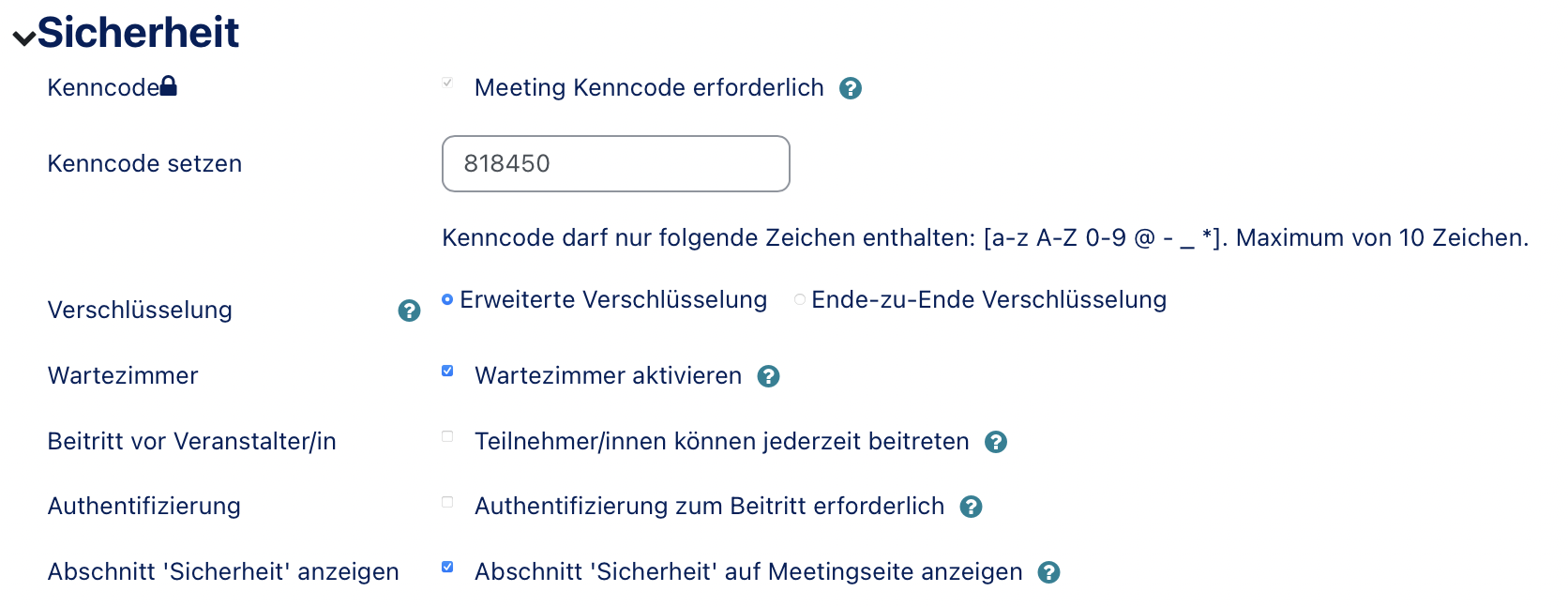Image resolution: width=1568 pixels, height=607 pixels.
Task: Click the Sicherheit section heading
Action: pyautogui.click(x=139, y=33)
